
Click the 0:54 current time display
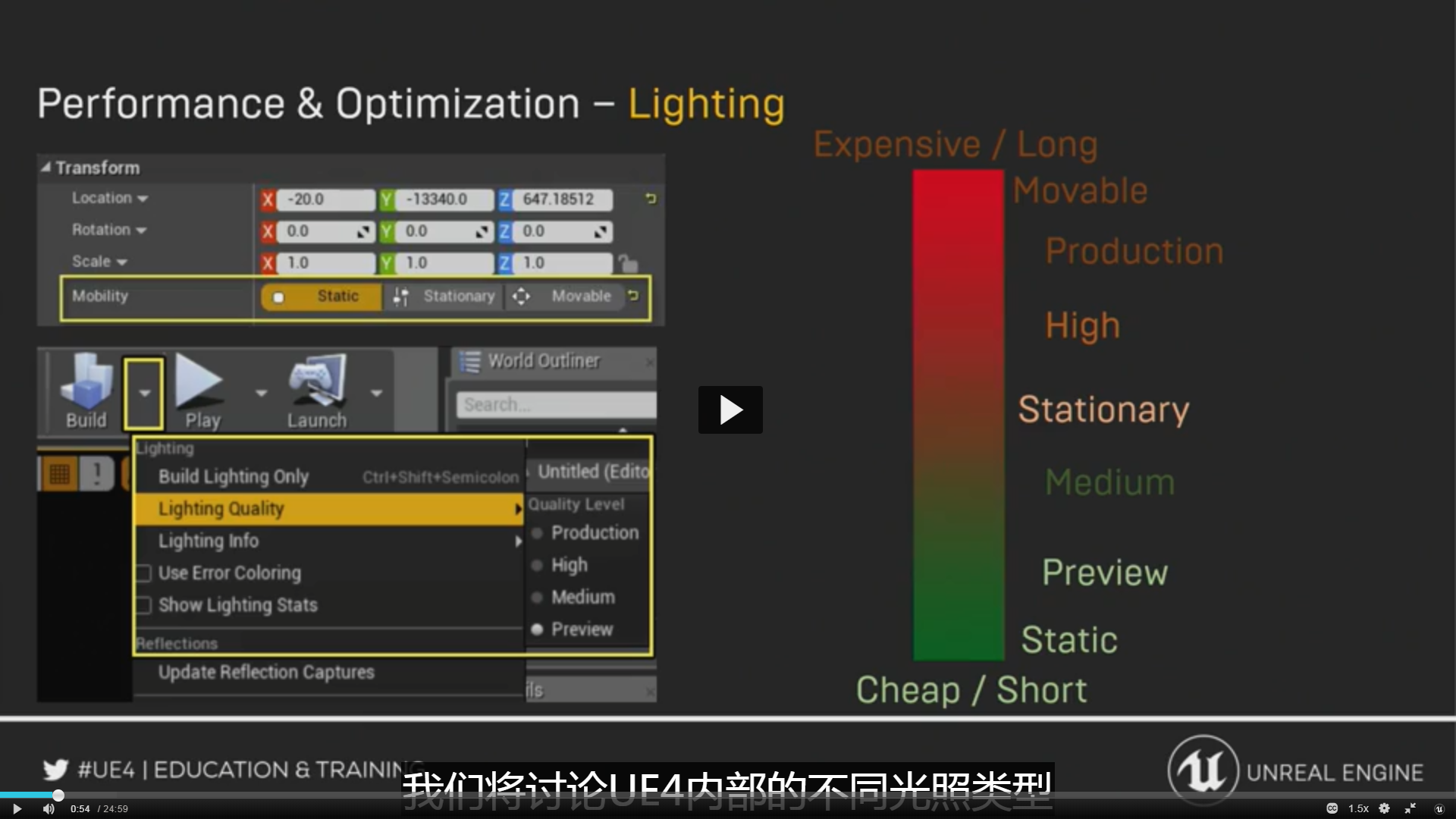tap(80, 809)
